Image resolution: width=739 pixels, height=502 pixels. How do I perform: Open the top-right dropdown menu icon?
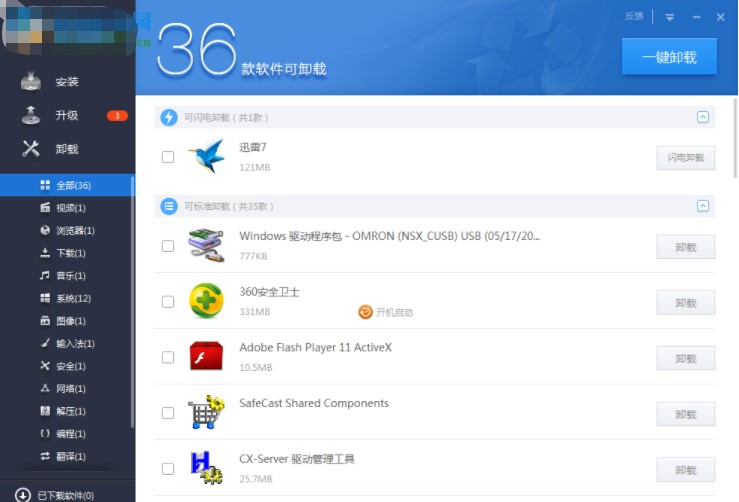coord(670,17)
